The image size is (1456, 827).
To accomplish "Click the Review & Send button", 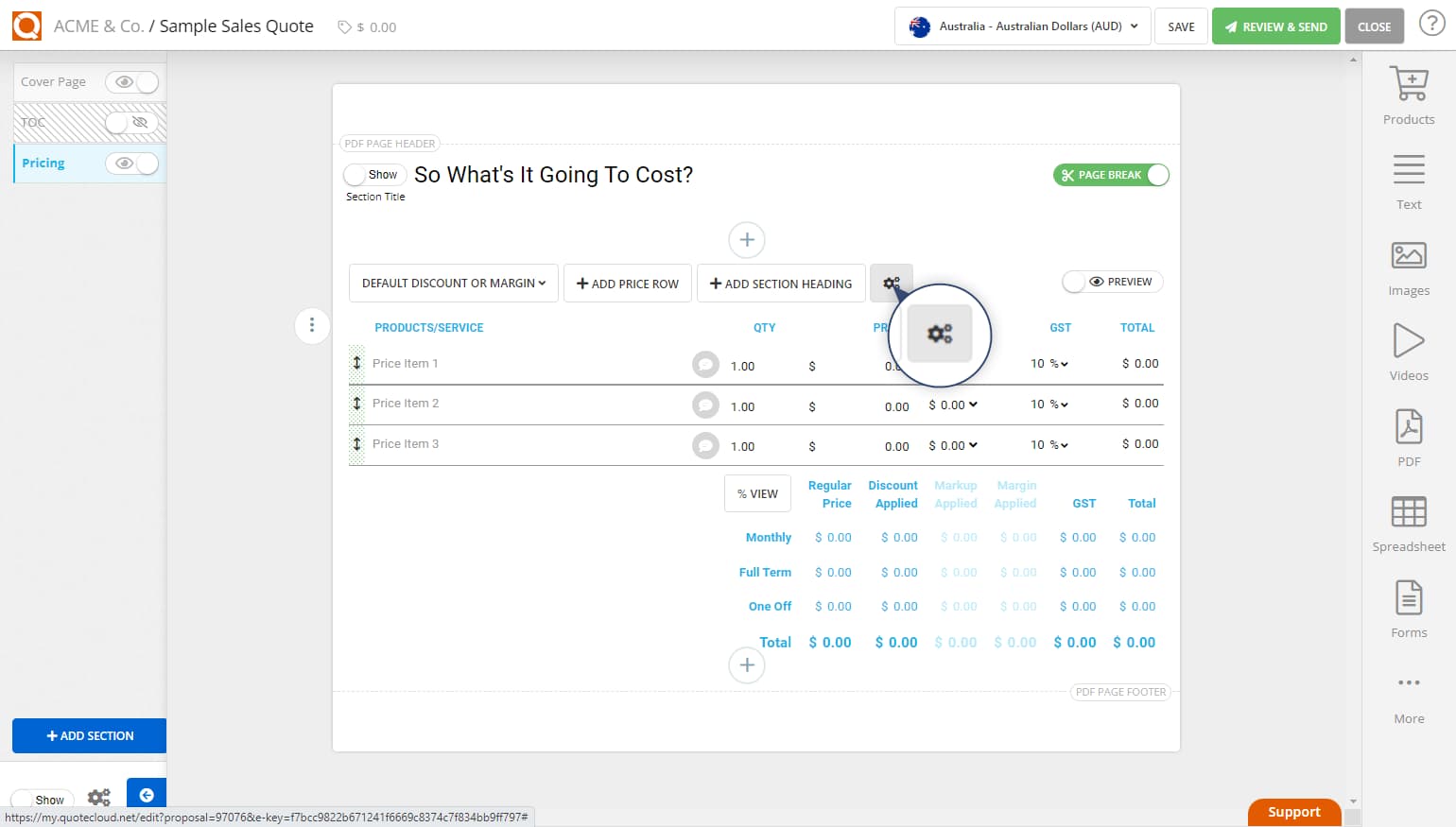I will [1275, 26].
